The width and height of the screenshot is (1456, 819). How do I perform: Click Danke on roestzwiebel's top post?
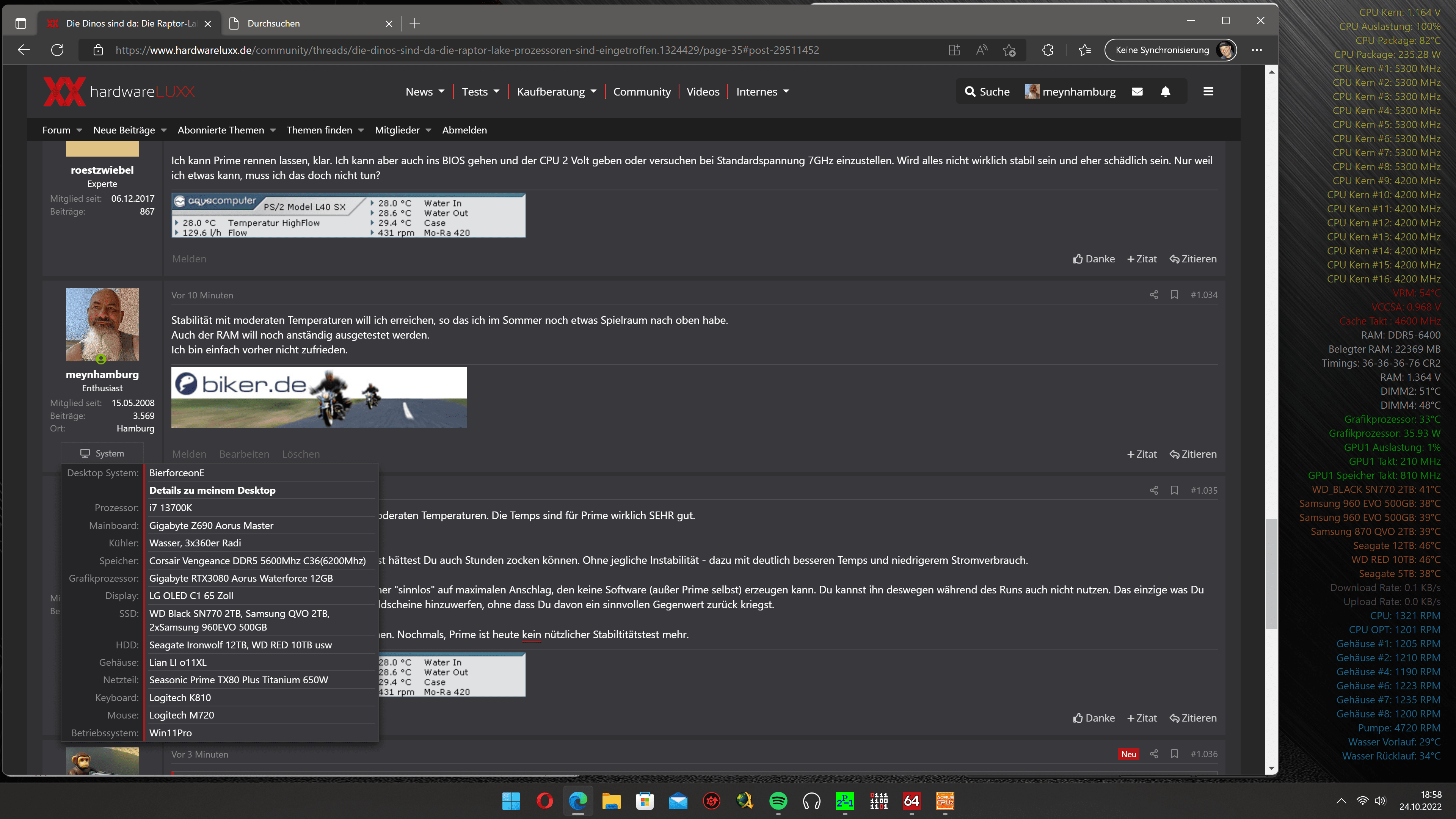pyautogui.click(x=1094, y=259)
